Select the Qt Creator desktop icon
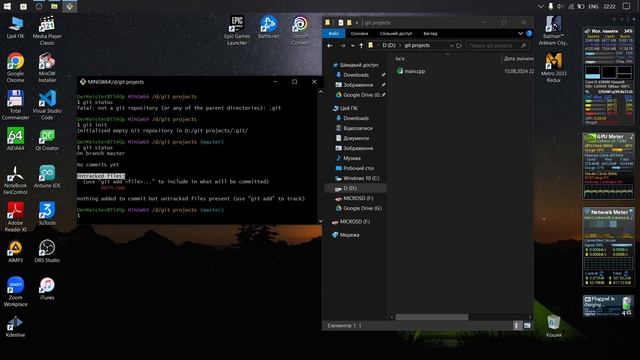This screenshot has width=640, height=360. pos(47,139)
